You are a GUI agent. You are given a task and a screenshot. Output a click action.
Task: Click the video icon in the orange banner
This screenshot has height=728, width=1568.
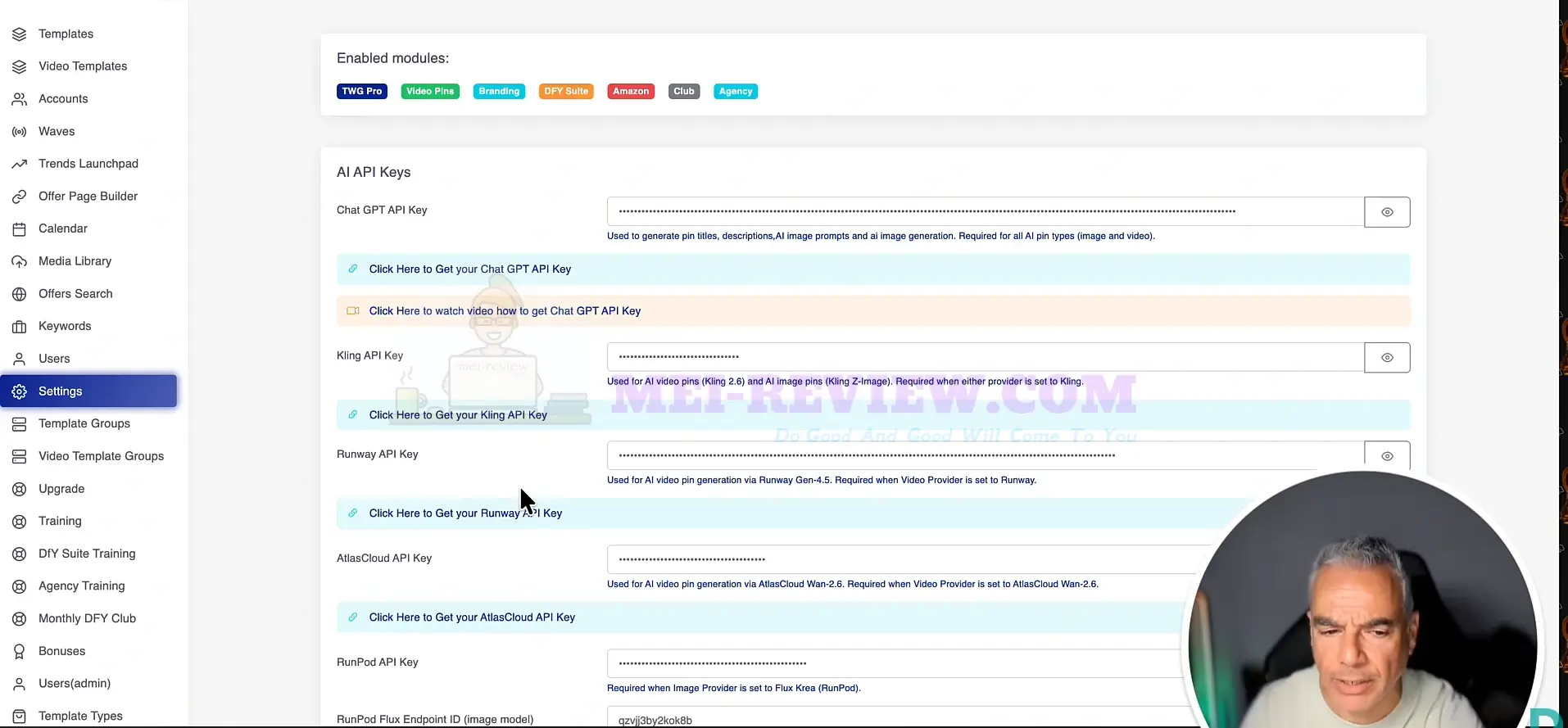353,311
